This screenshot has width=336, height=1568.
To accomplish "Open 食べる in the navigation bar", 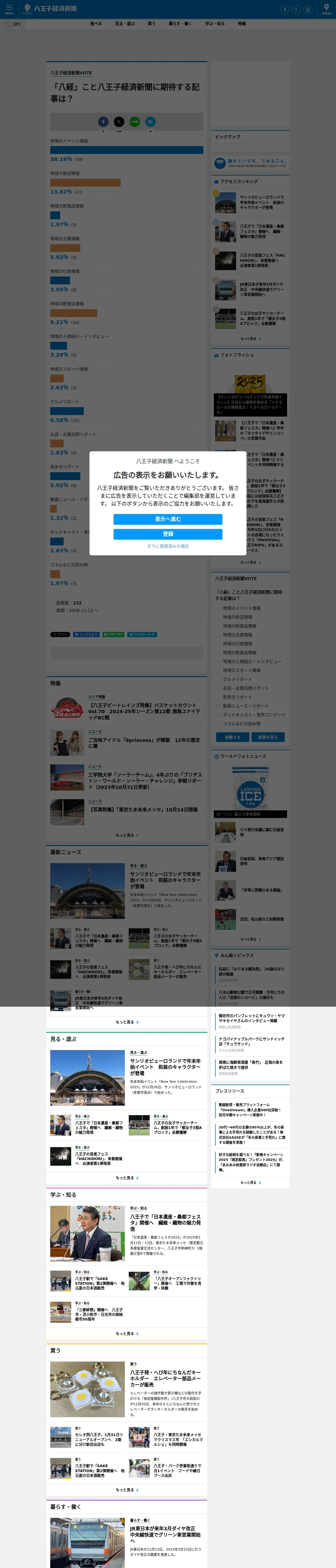I will [x=96, y=24].
